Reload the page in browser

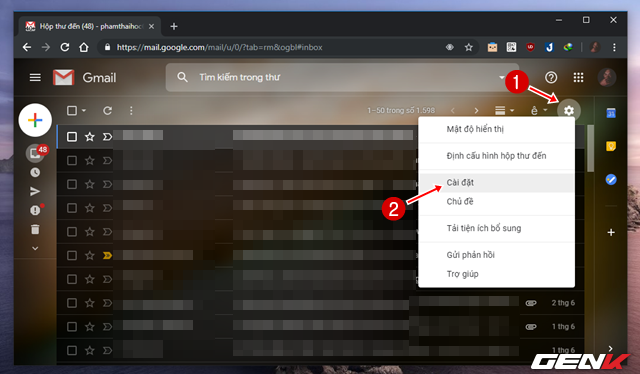(x=64, y=47)
